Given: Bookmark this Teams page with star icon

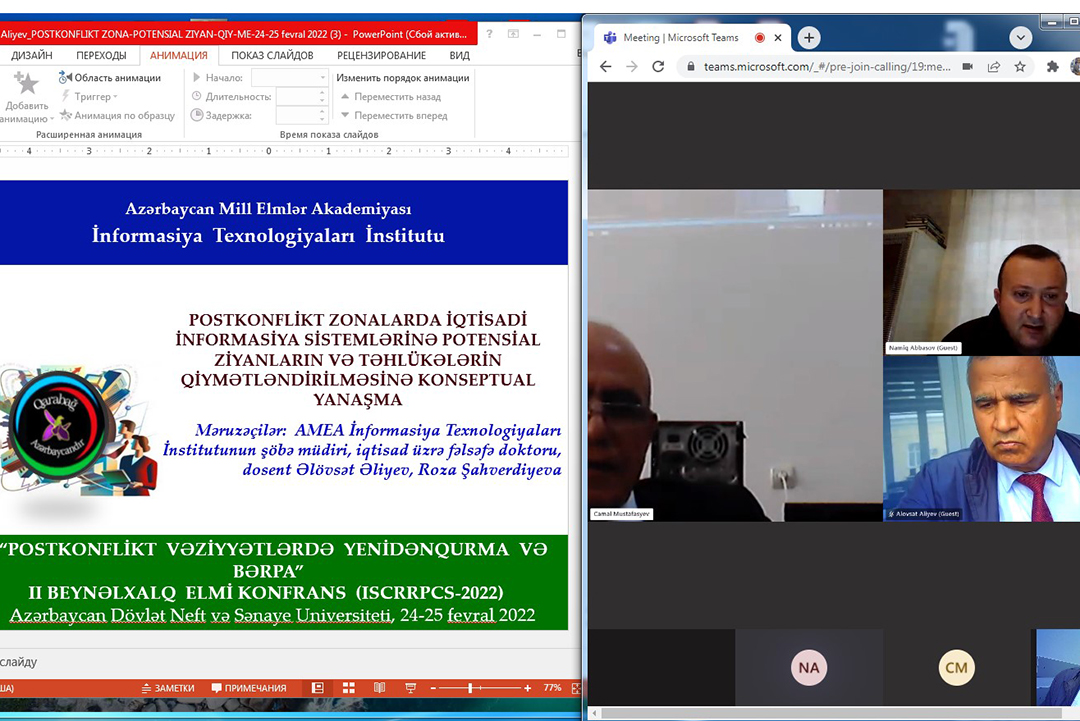Looking at the screenshot, I should pos(1020,67).
